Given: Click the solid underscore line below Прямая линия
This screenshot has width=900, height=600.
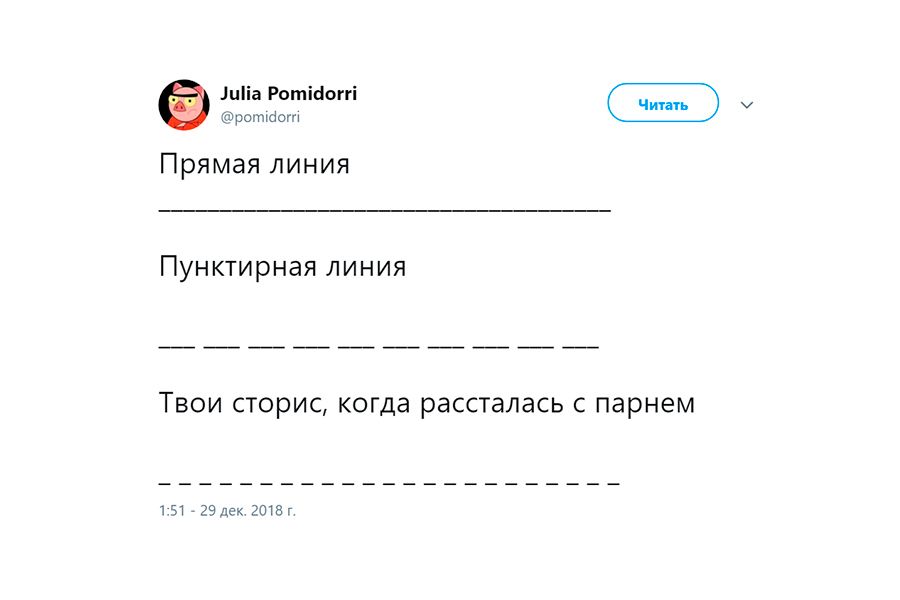Looking at the screenshot, I should pyautogui.click(x=385, y=211).
